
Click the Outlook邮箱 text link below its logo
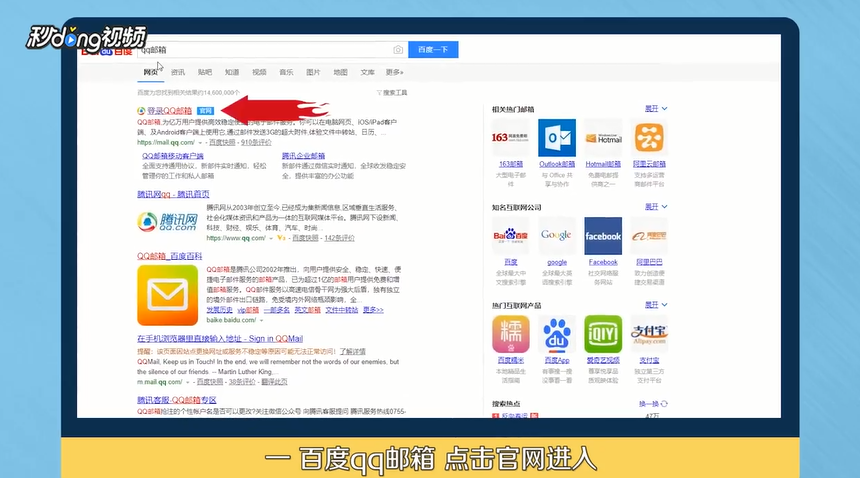(557, 164)
